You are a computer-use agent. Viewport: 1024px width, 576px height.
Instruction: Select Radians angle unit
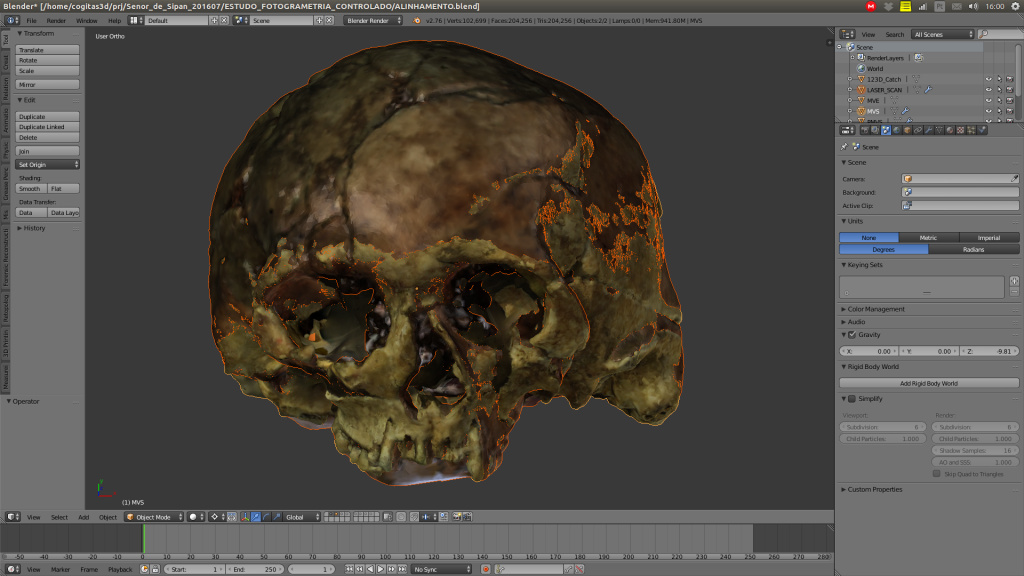click(974, 249)
